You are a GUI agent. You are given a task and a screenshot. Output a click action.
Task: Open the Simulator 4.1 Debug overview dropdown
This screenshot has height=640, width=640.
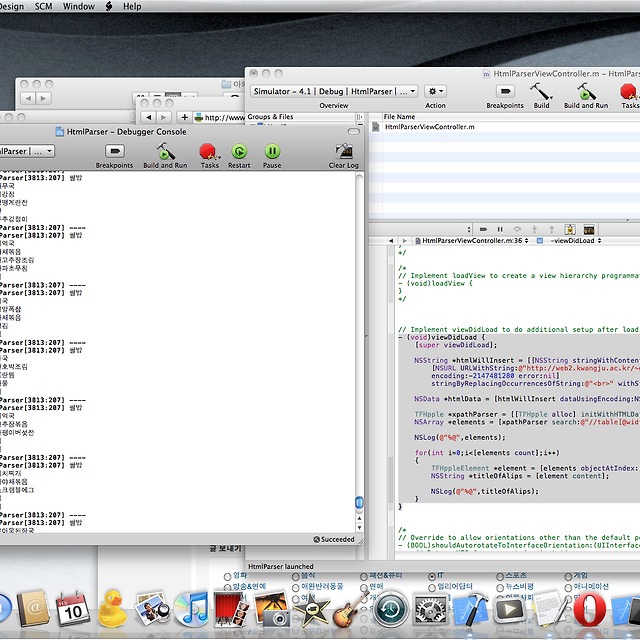(x=333, y=91)
